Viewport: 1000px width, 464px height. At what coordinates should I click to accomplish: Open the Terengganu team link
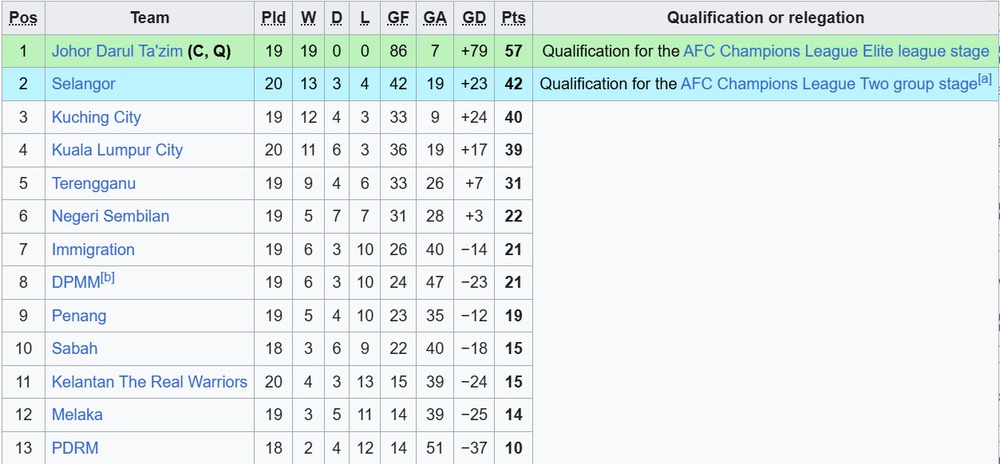(x=93, y=183)
